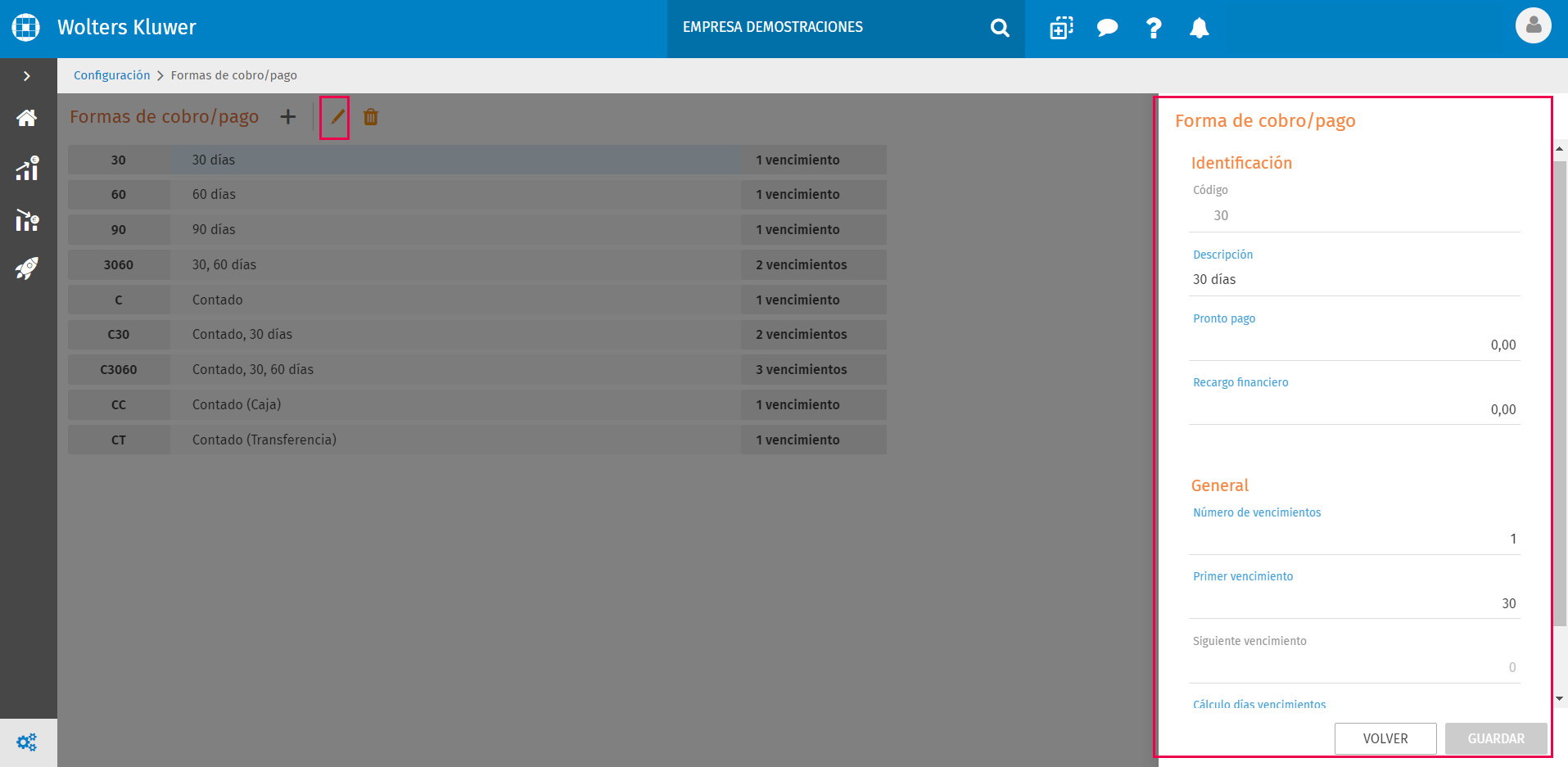Open the help question mark icon
Viewport: 1568px width, 767px height.
1153,28
